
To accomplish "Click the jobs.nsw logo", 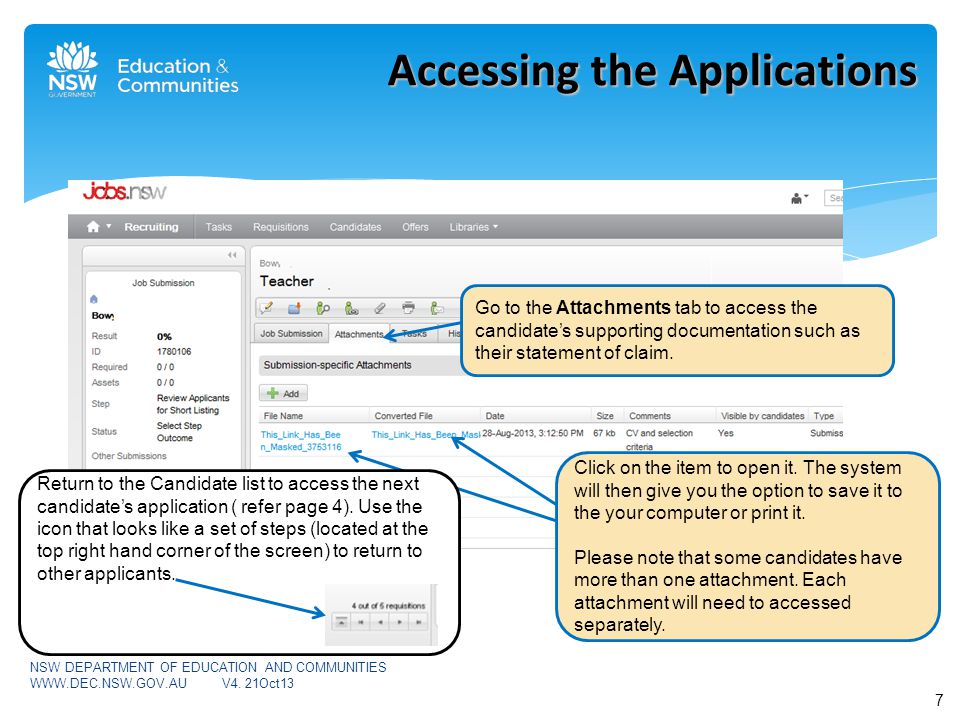I will pos(124,192).
